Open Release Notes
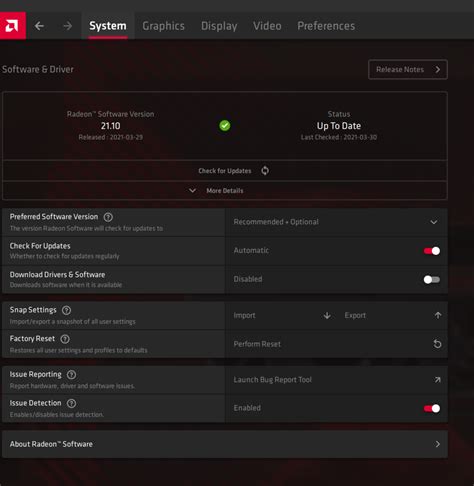 point(408,69)
